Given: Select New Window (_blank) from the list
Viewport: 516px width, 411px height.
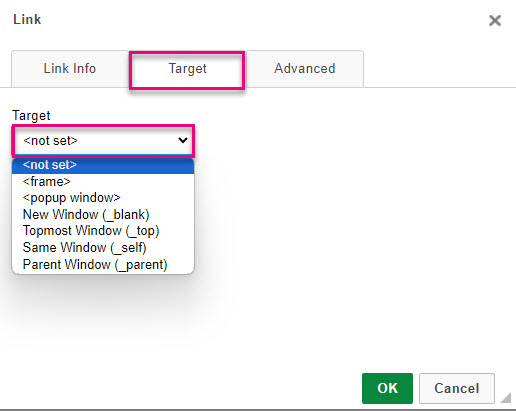Looking at the screenshot, I should [x=103, y=215].
